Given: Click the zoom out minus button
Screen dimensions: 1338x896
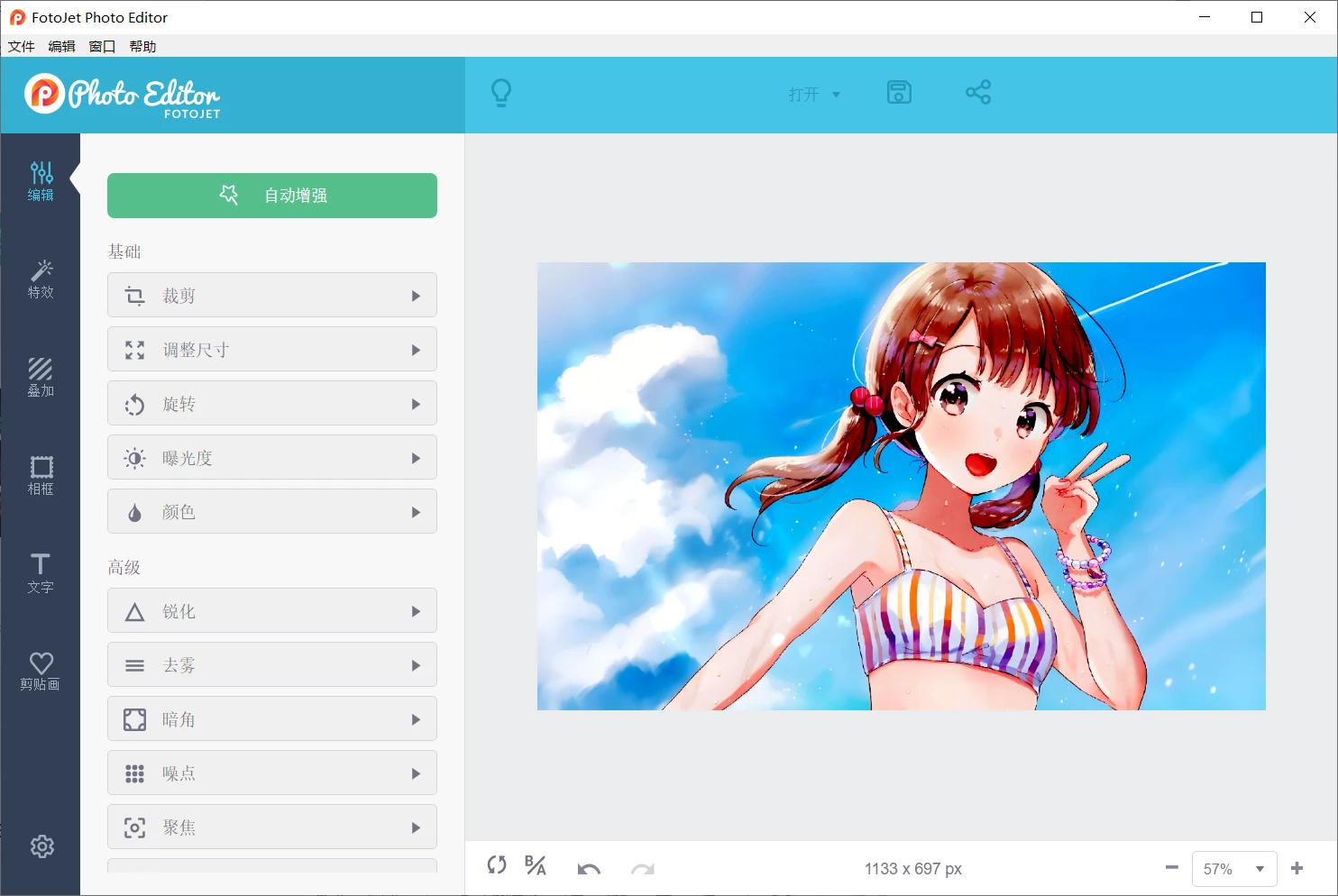Looking at the screenshot, I should (x=1171, y=868).
